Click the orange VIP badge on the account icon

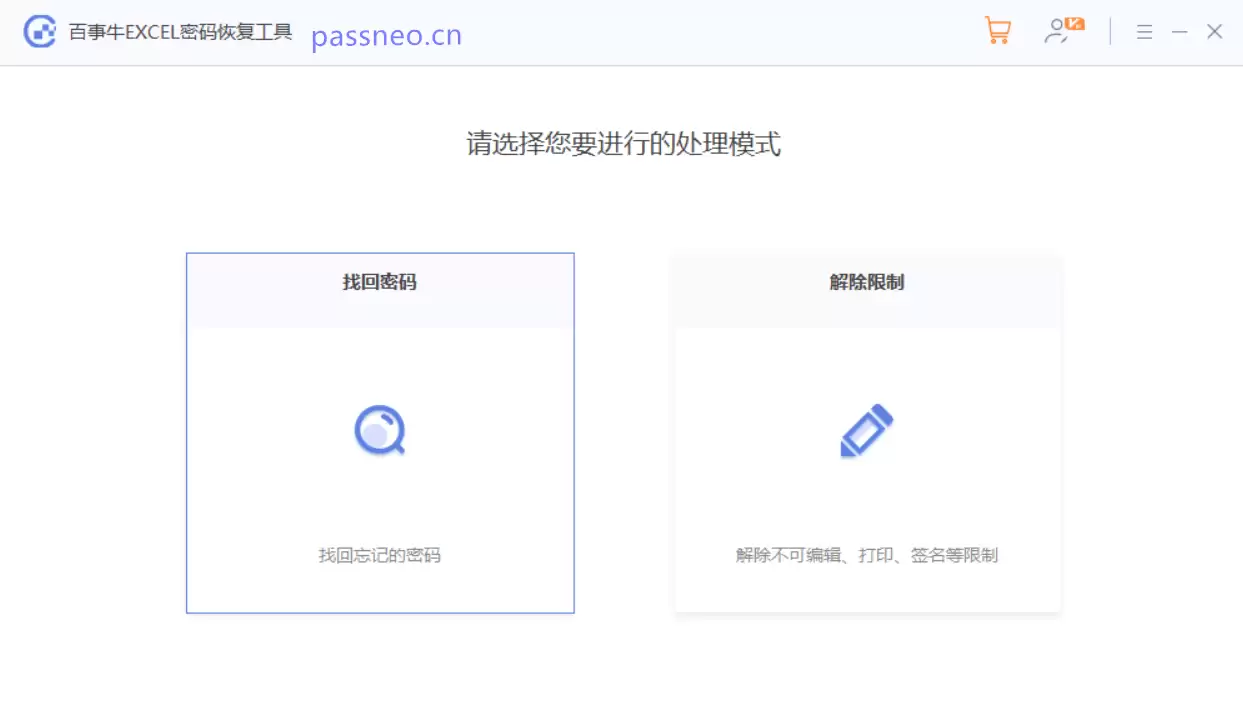(1076, 22)
